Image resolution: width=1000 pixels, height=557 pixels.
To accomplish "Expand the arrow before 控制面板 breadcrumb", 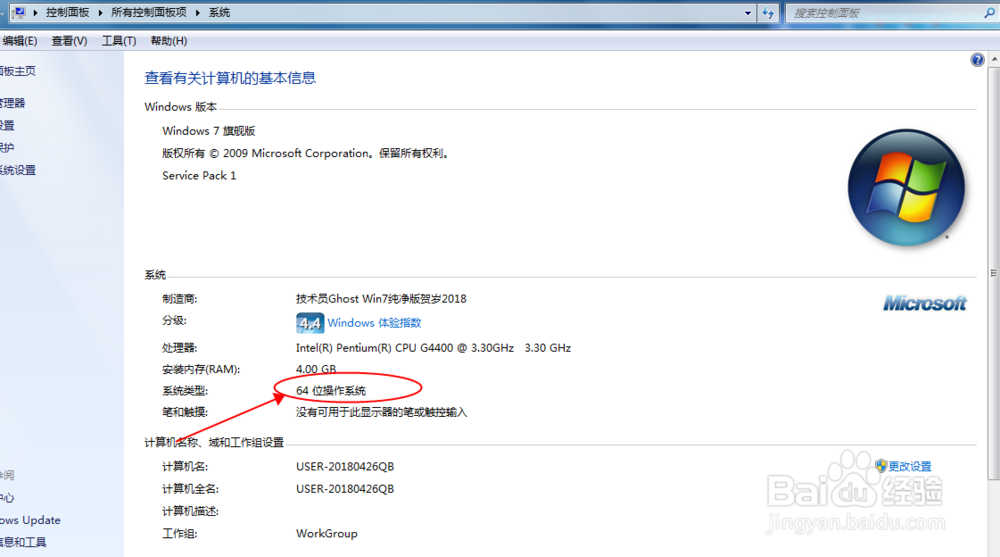I will tap(35, 13).
